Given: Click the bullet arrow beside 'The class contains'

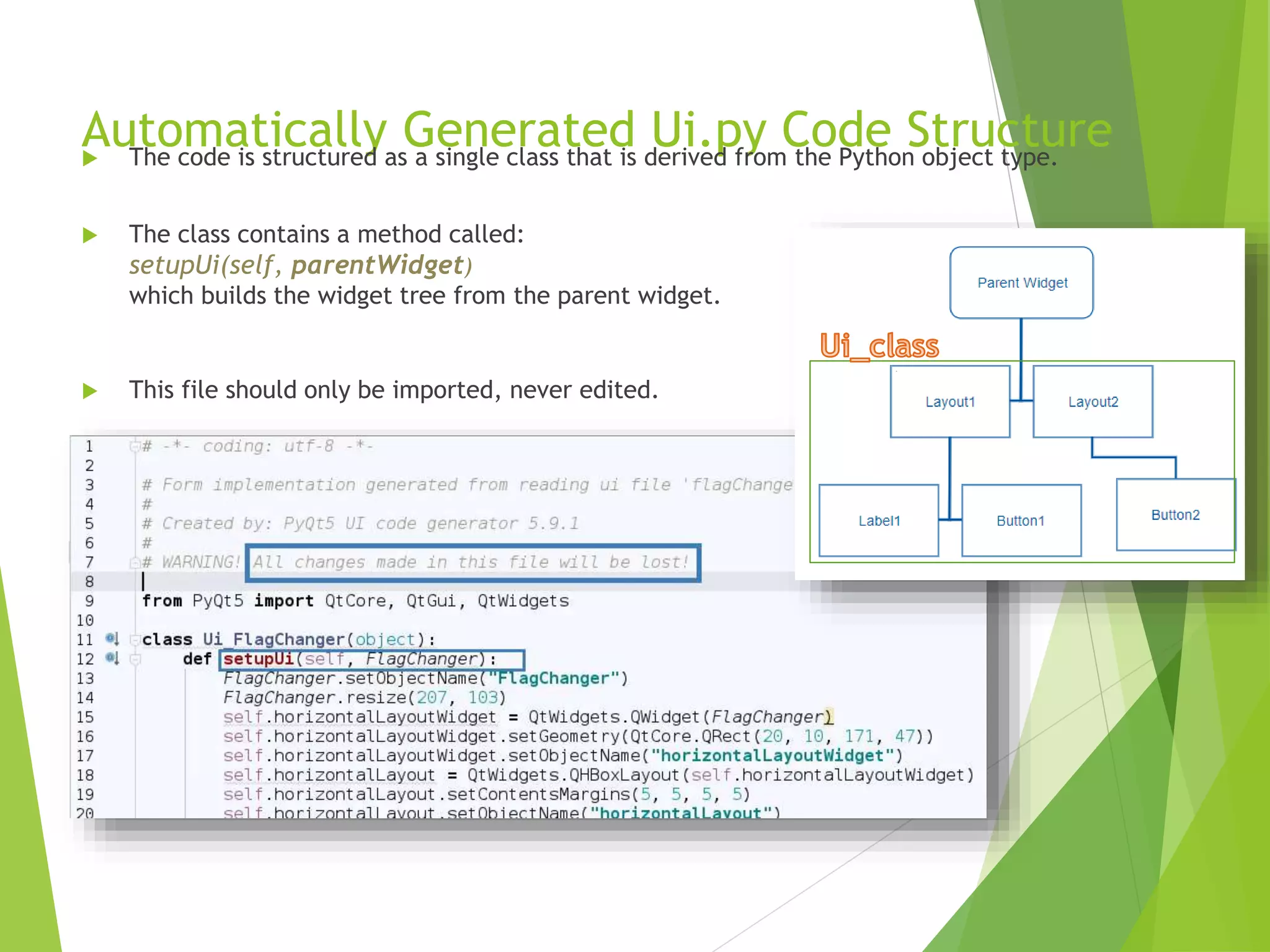Looking at the screenshot, I should tap(90, 235).
